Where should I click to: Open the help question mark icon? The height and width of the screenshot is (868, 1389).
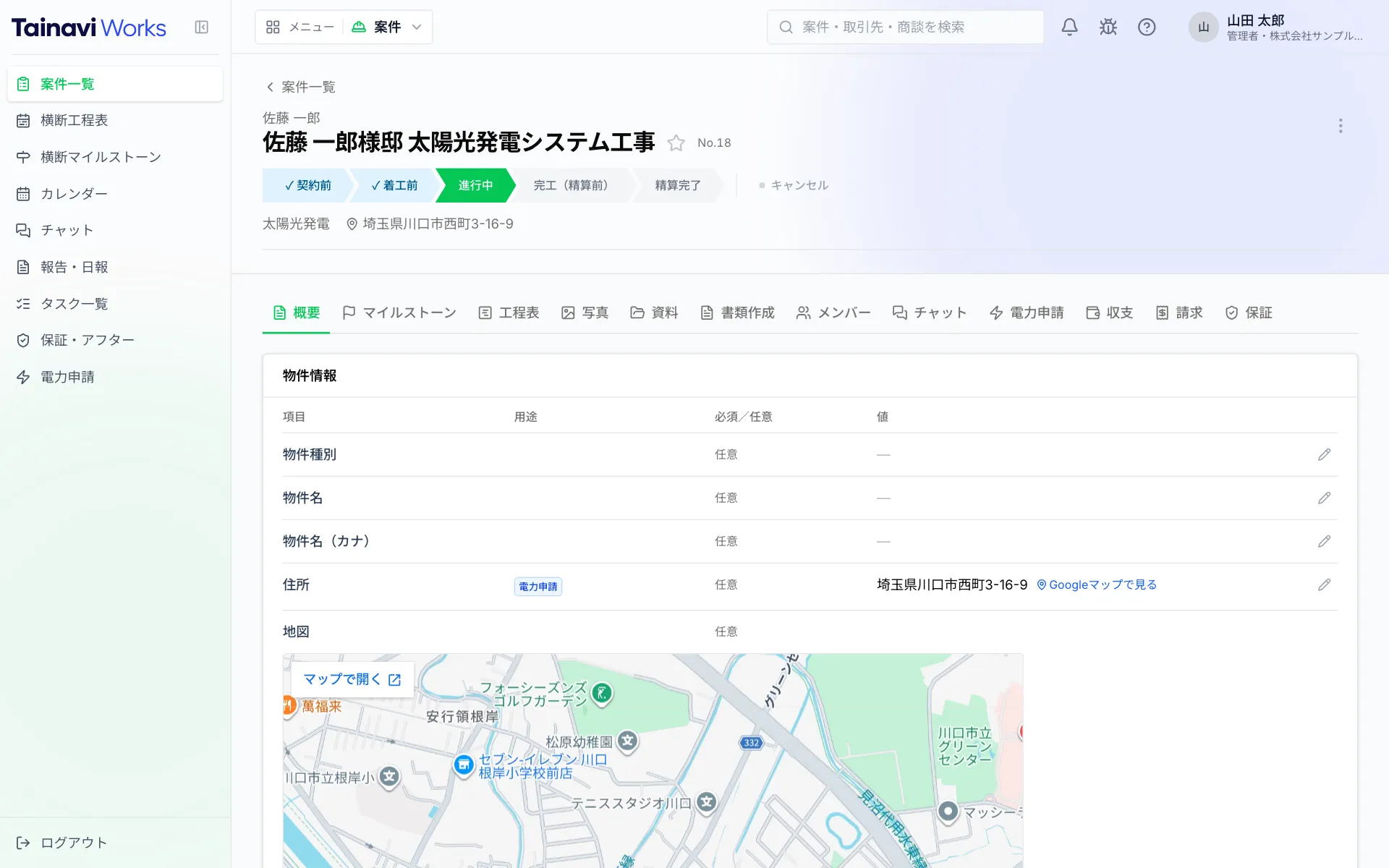tap(1147, 27)
